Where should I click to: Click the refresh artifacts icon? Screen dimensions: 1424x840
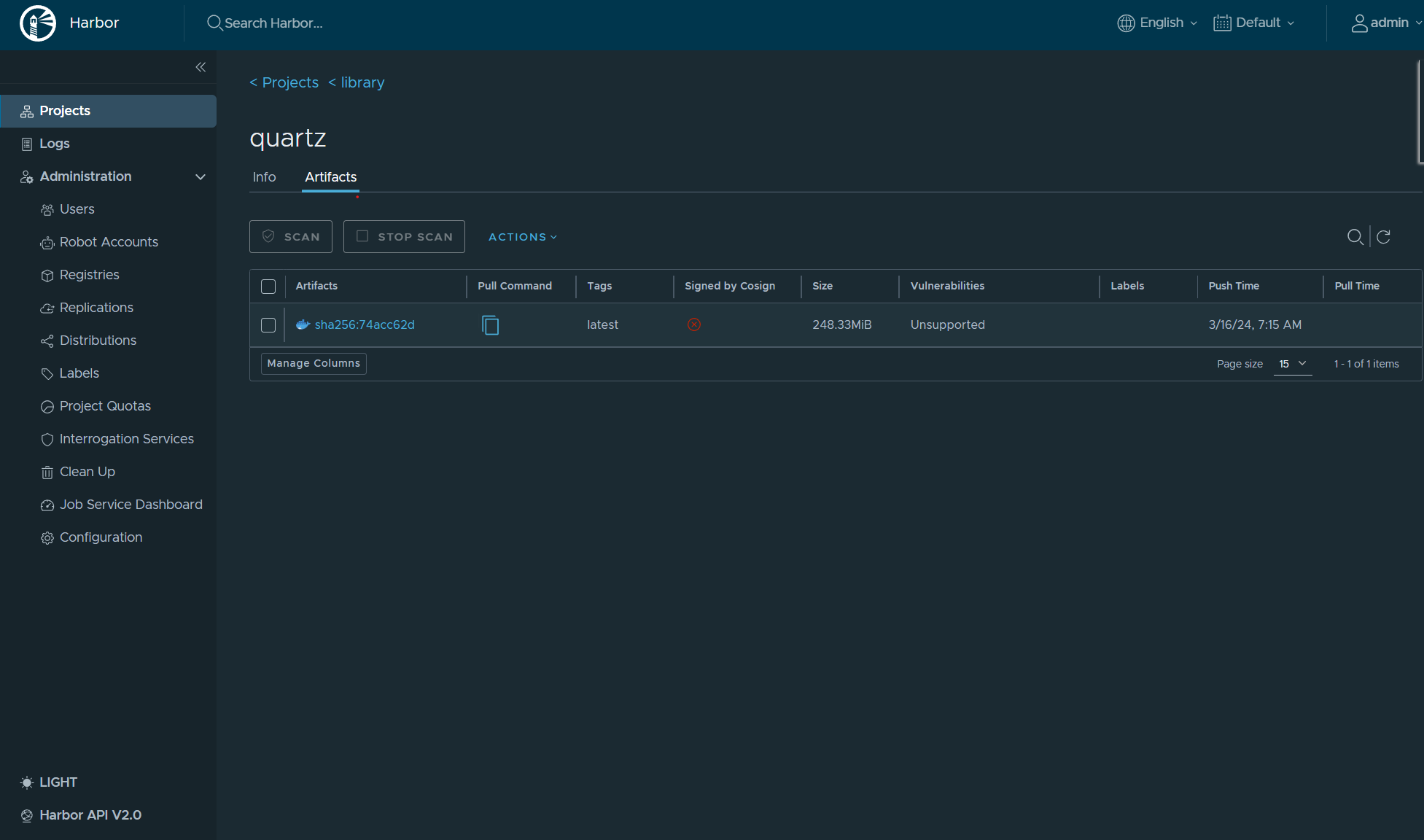1383,237
